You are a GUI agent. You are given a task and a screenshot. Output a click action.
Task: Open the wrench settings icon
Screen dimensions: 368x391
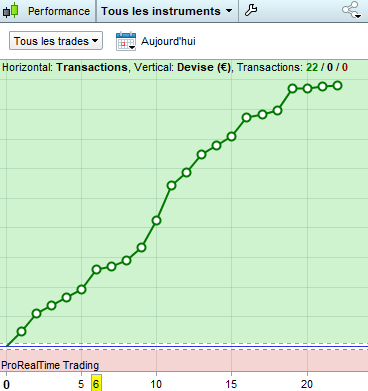pyautogui.click(x=251, y=10)
